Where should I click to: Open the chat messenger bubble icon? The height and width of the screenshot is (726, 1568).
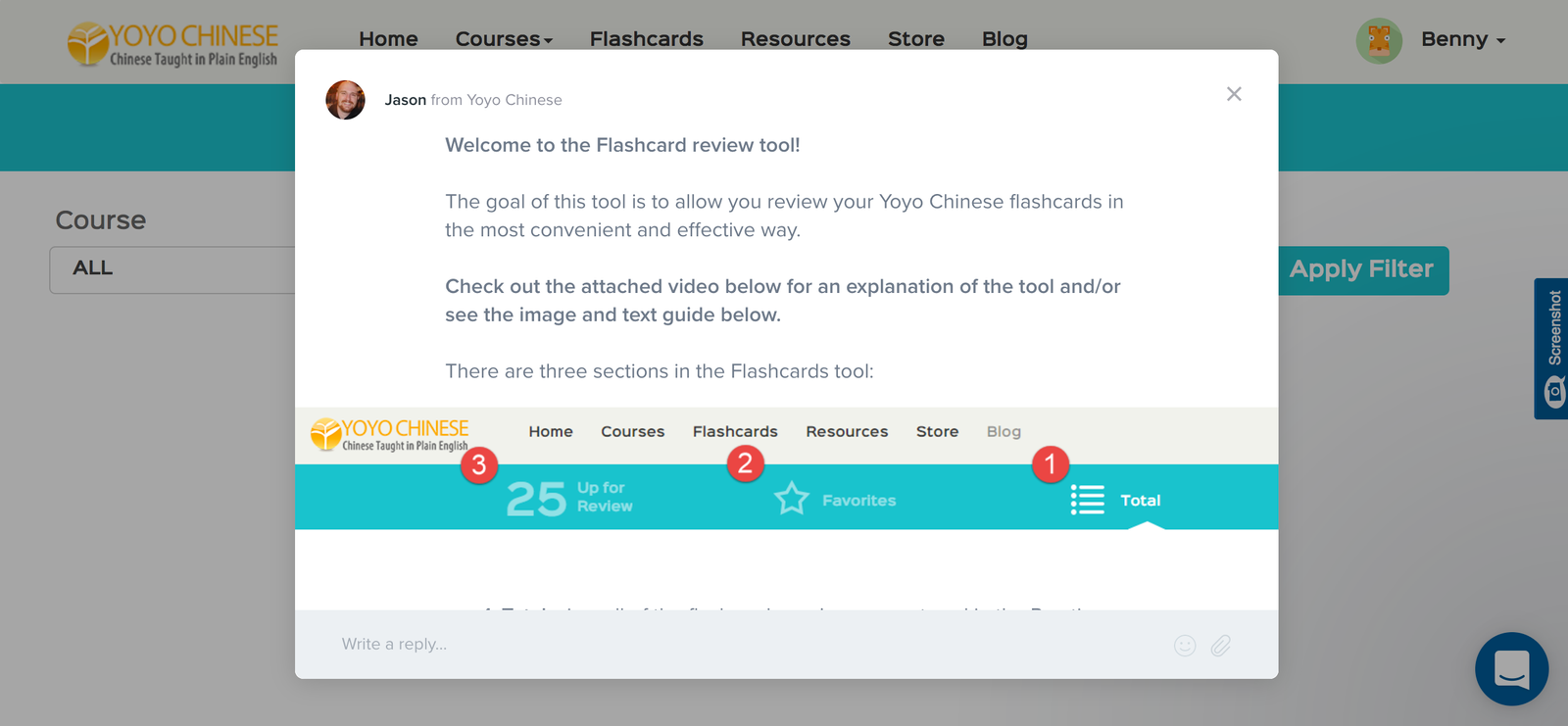click(x=1511, y=669)
